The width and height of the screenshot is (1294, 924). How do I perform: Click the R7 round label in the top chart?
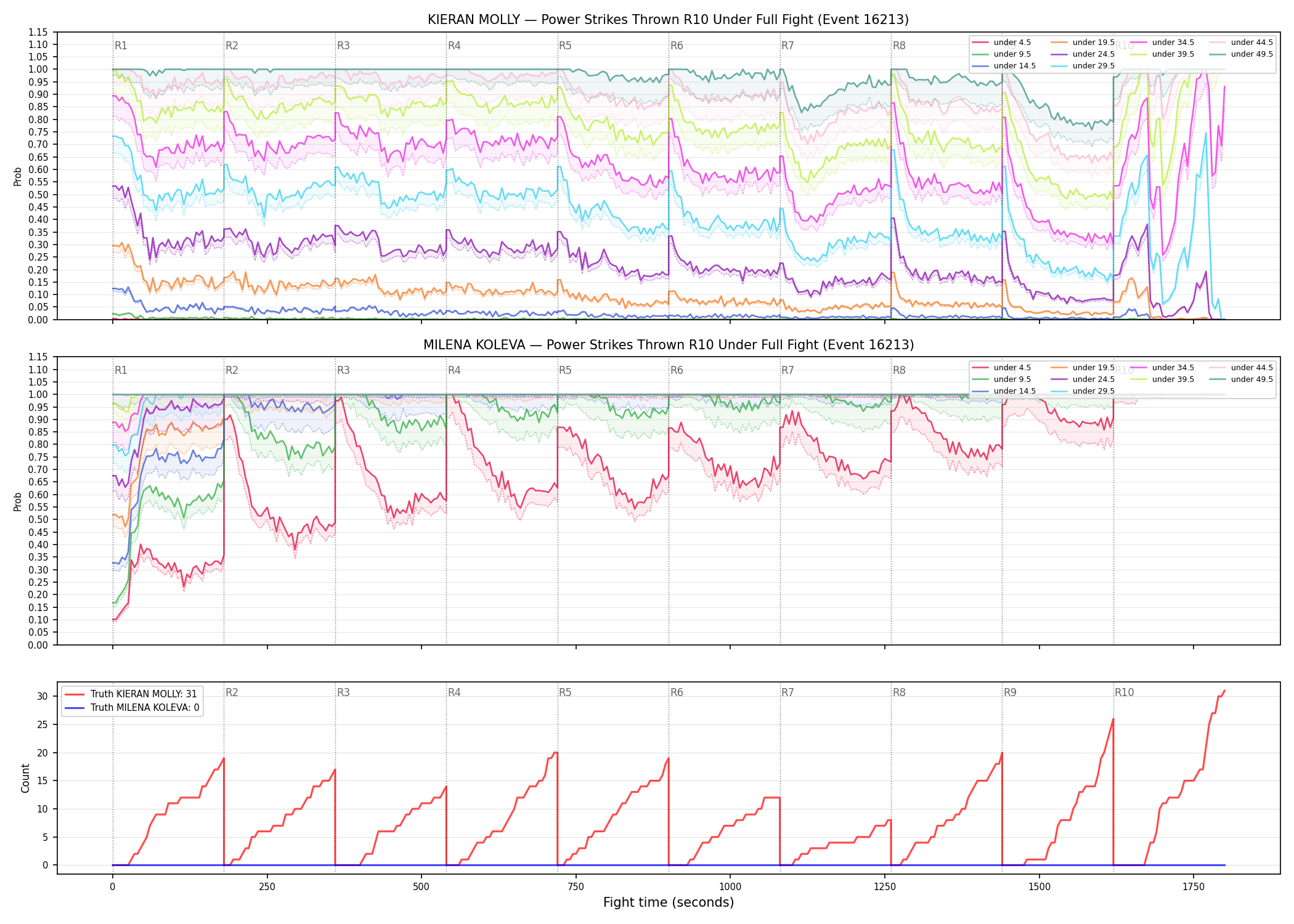[x=787, y=46]
